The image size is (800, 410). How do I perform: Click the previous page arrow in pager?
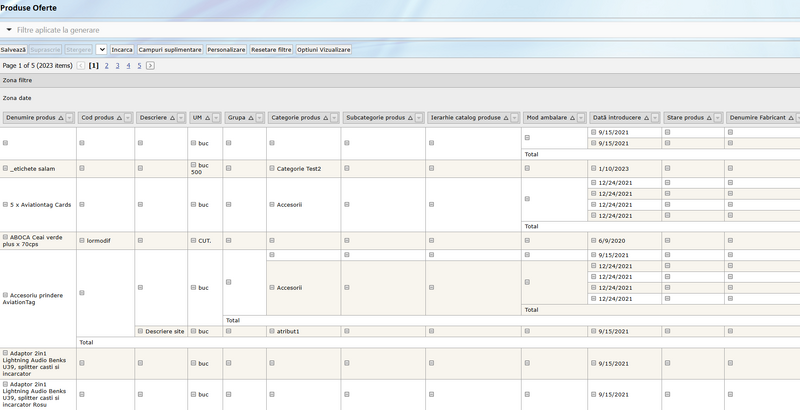(x=81, y=66)
